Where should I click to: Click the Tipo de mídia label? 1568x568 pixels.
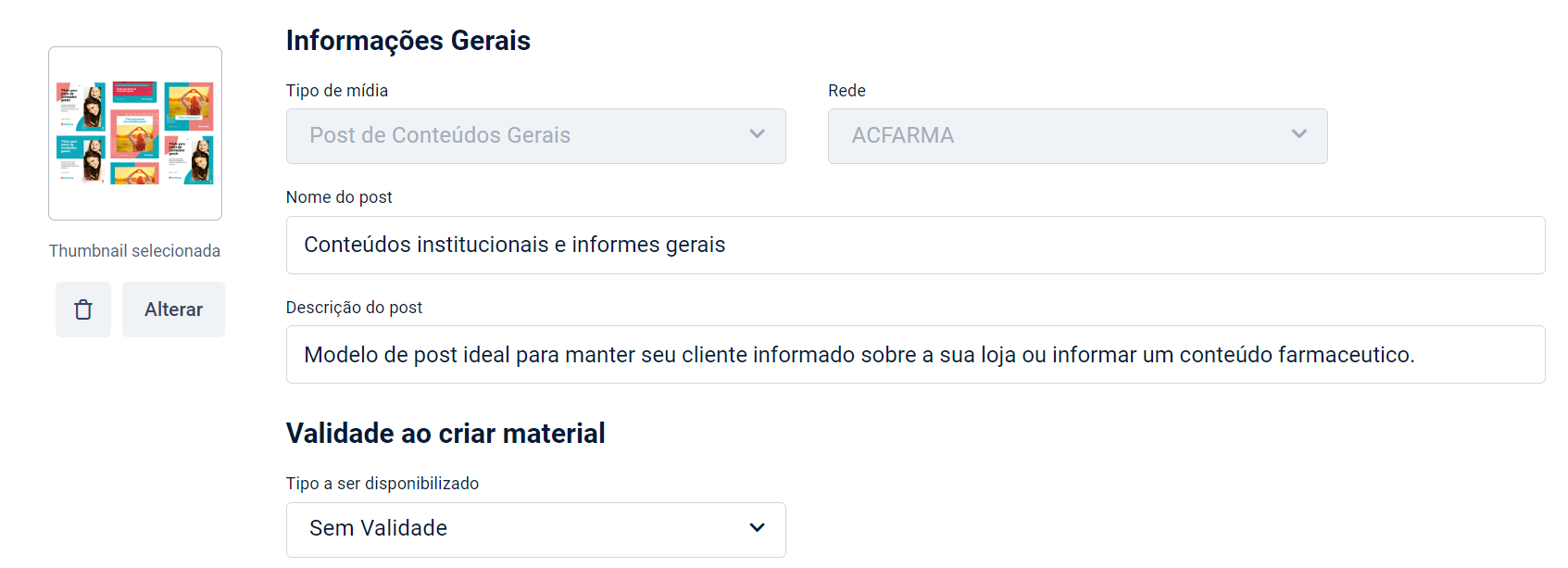click(x=337, y=91)
